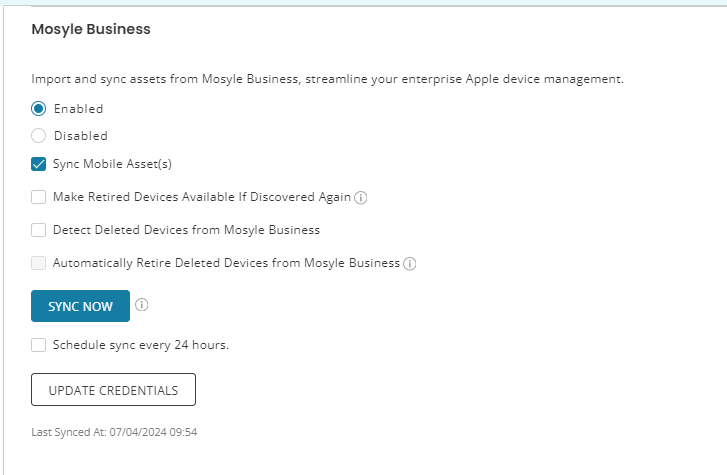727x475 pixels.
Task: Click info icon beside Make Retired Devices option
Action: [x=361, y=198]
